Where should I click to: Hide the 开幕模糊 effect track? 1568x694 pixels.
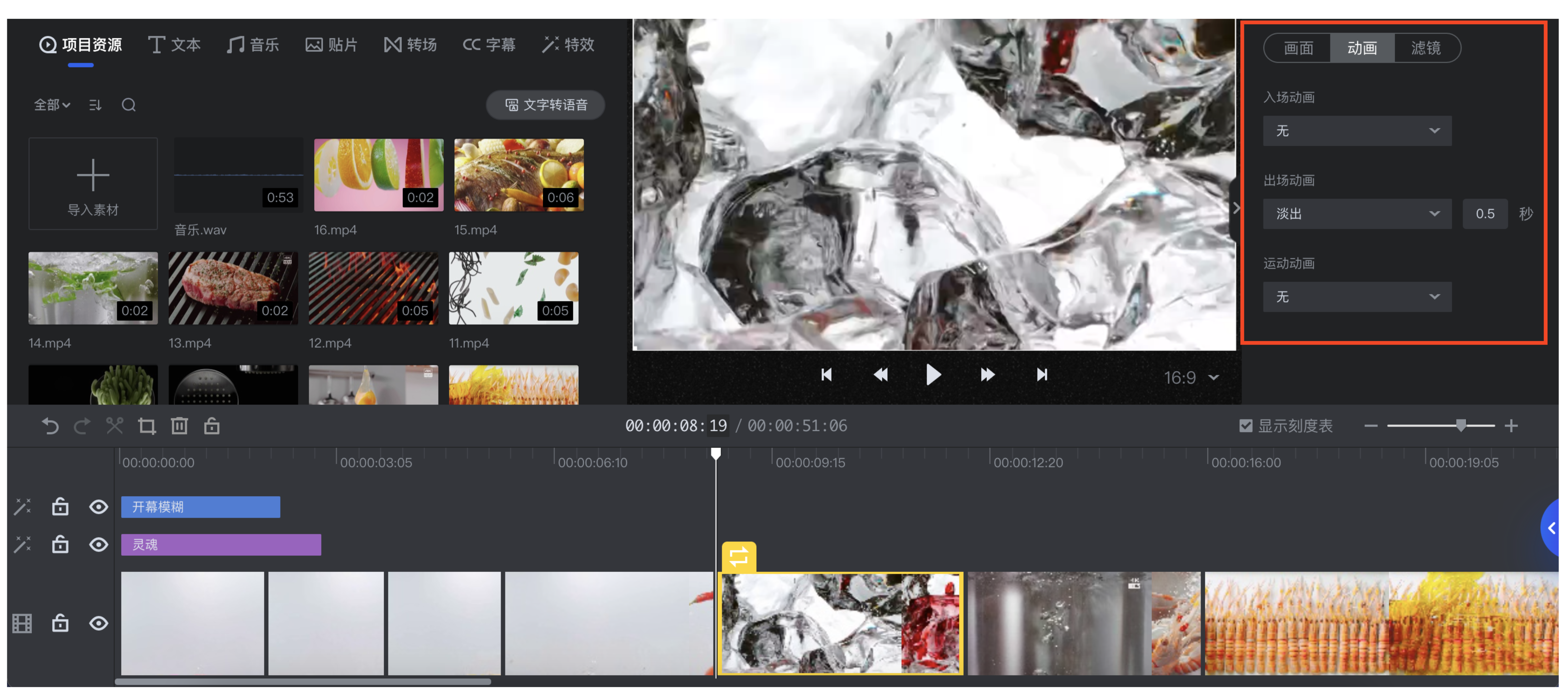point(99,507)
